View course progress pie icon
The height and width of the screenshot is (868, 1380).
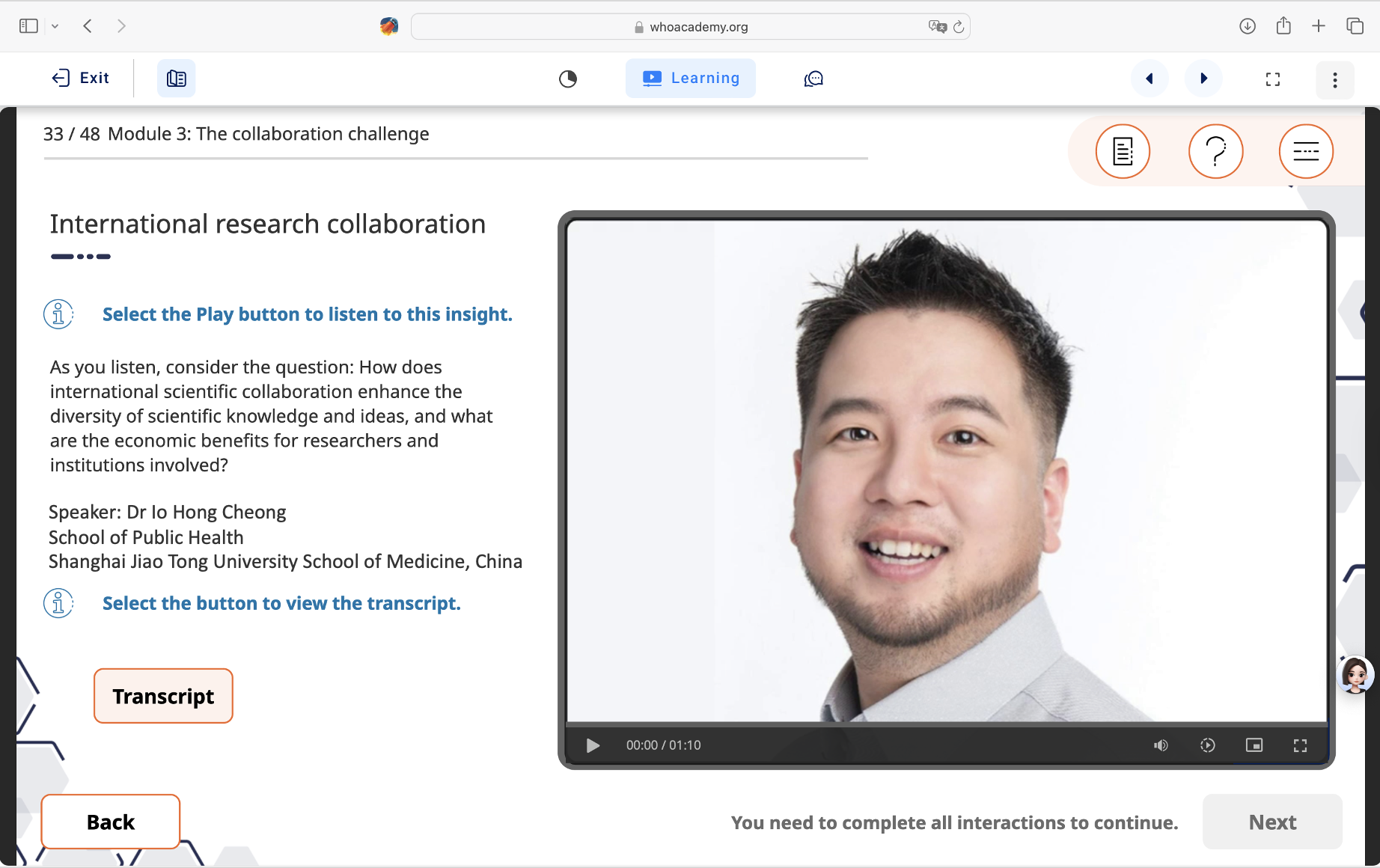[x=568, y=79]
